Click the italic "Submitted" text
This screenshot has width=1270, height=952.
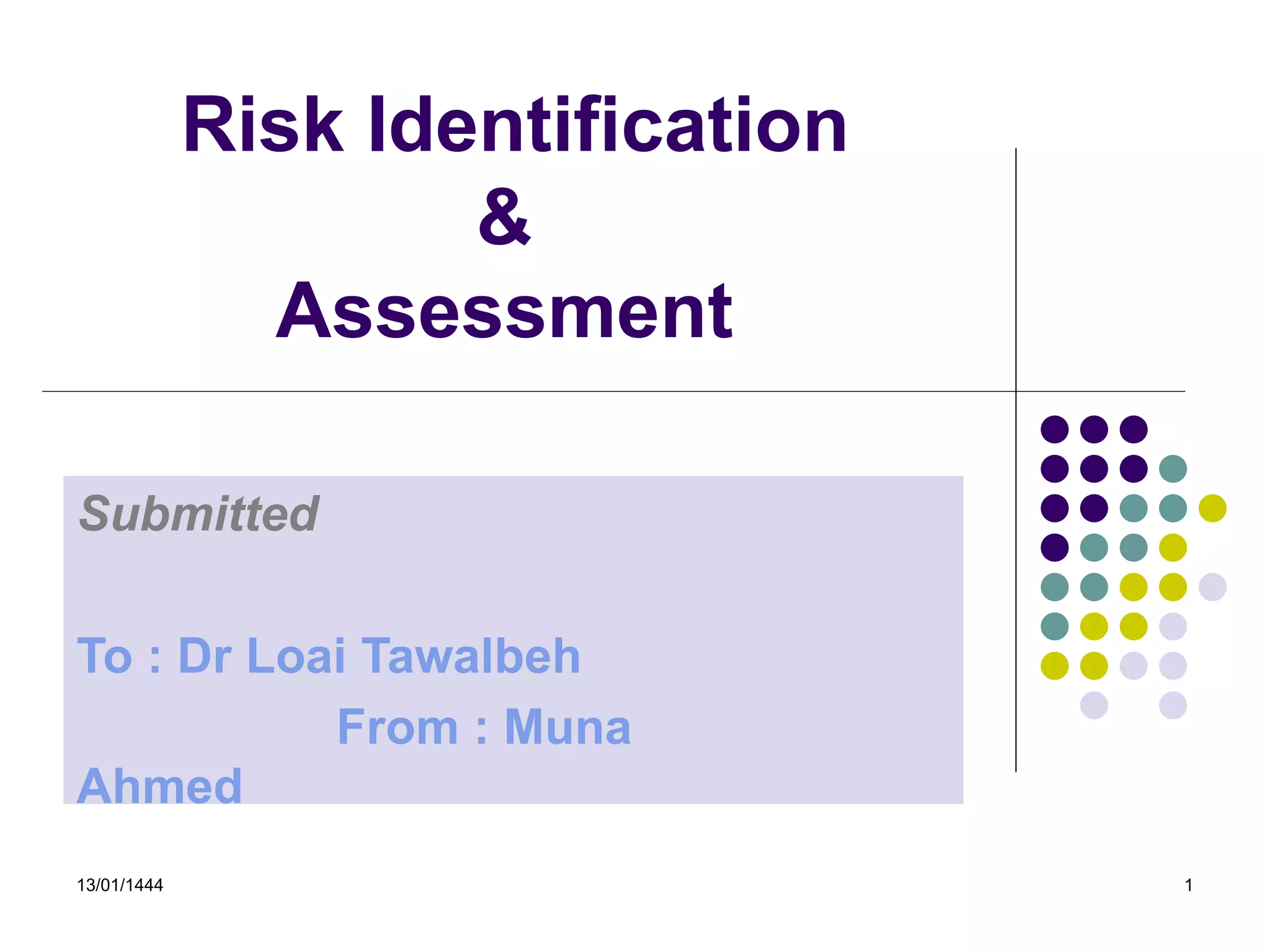pos(198,514)
